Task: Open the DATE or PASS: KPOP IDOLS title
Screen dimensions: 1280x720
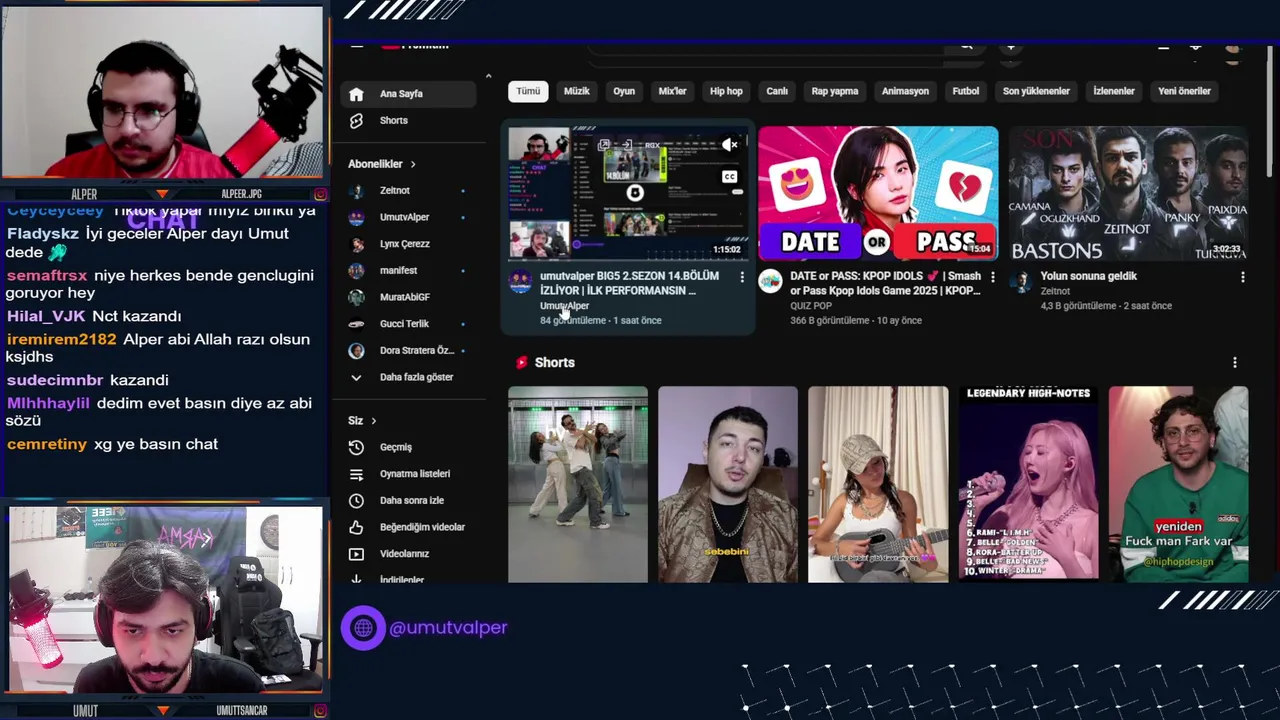Action: click(886, 283)
